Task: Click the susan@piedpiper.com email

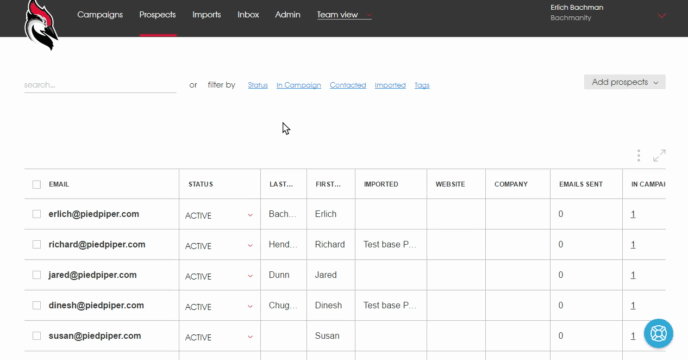Action: (x=95, y=336)
